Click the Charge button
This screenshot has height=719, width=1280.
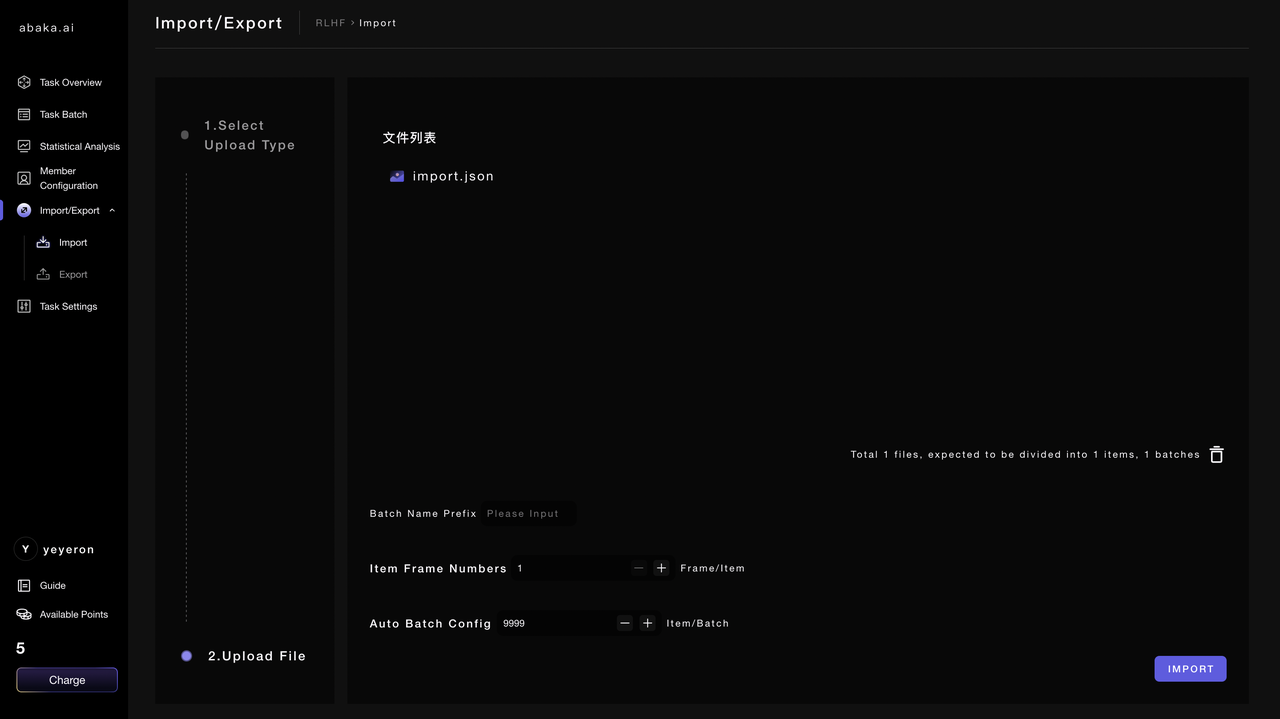67,680
